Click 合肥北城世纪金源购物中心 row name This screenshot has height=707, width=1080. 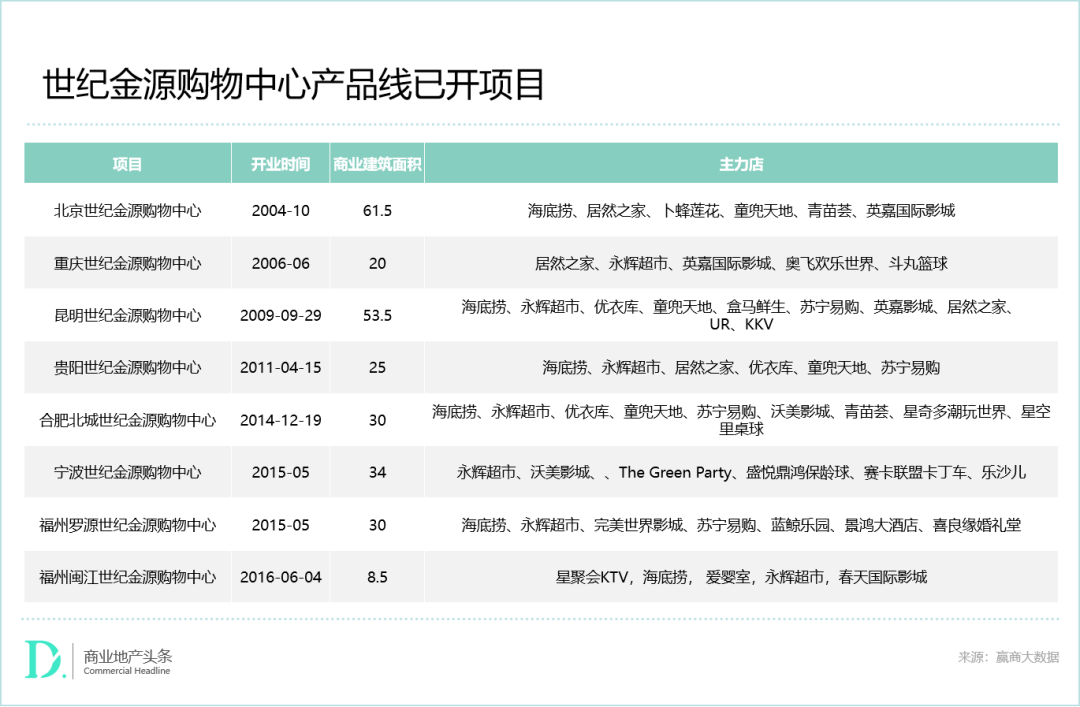coord(127,420)
